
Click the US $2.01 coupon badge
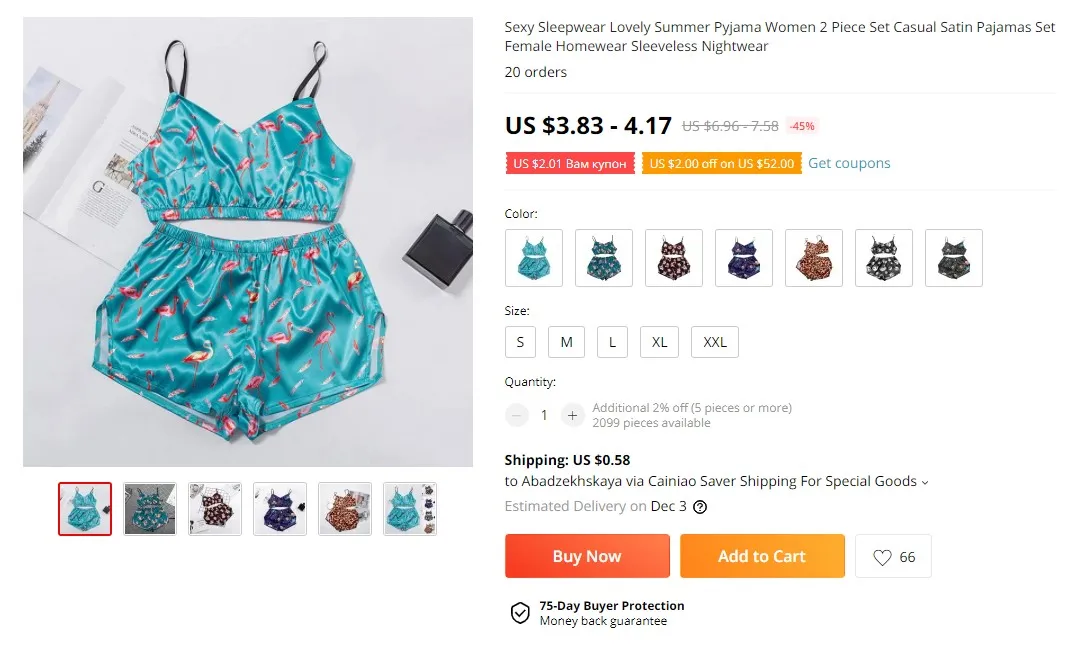point(570,163)
